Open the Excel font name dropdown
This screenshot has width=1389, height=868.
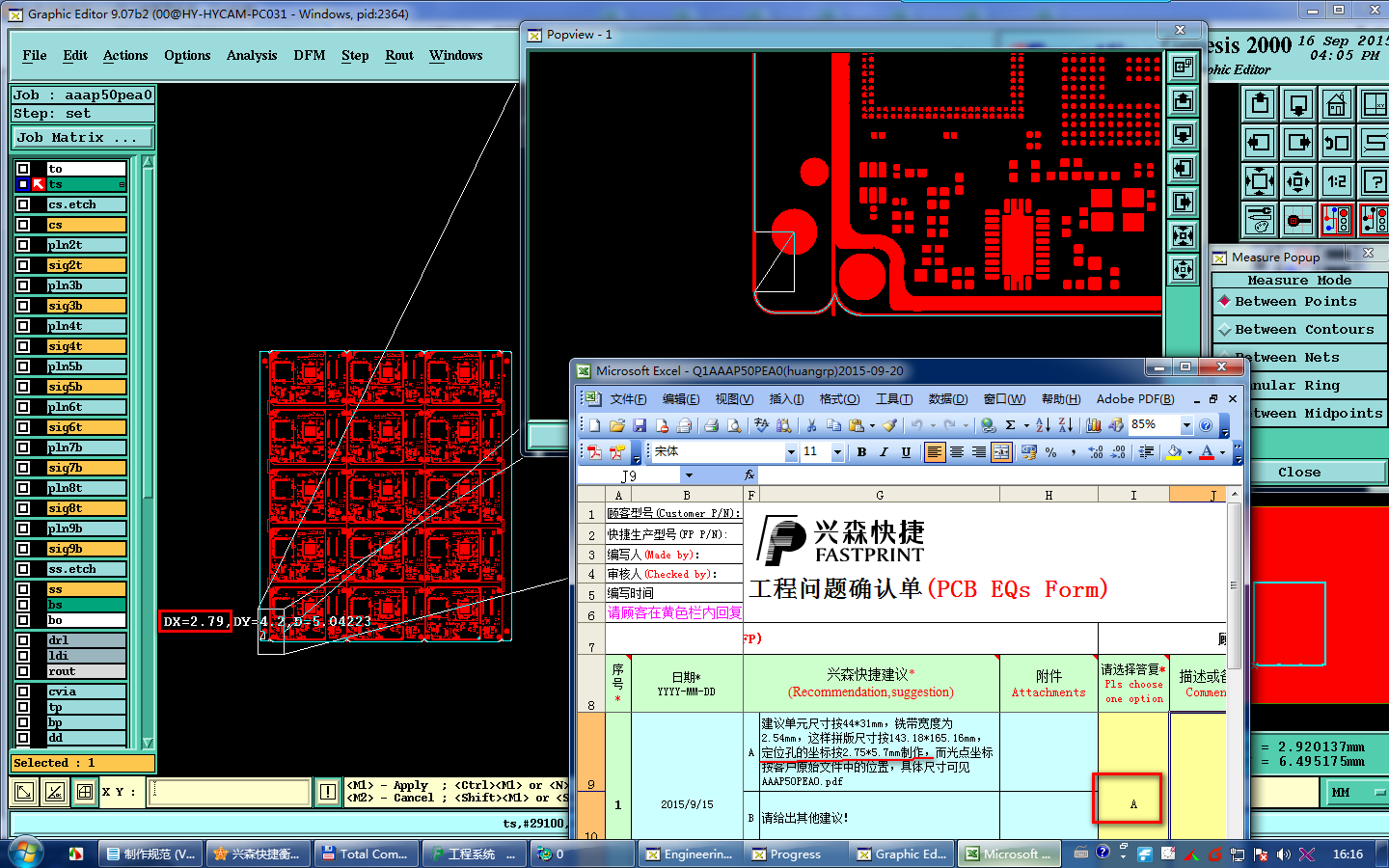pyautogui.click(x=791, y=451)
